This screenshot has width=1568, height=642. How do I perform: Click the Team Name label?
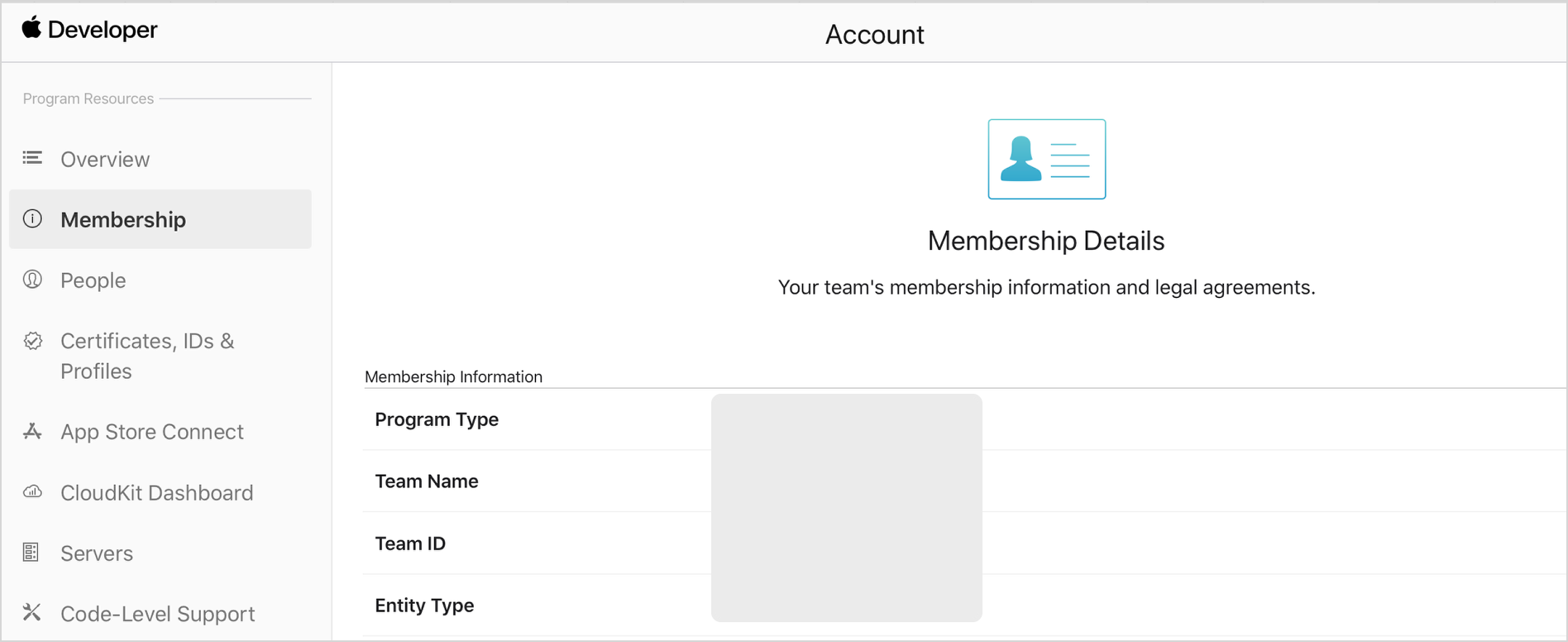click(427, 481)
